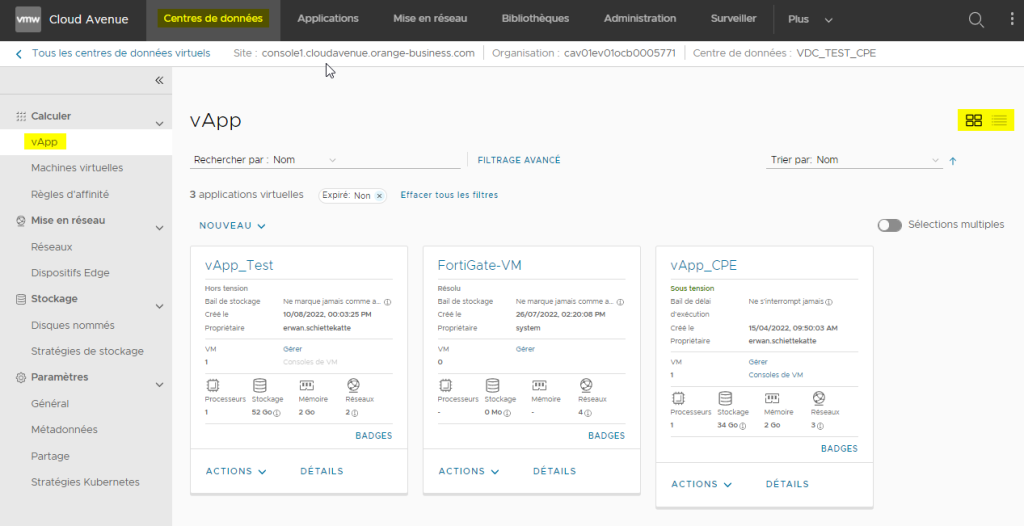This screenshot has width=1024, height=526.
Task: Remove the Expiré: Non filter chip
Action: point(379,195)
